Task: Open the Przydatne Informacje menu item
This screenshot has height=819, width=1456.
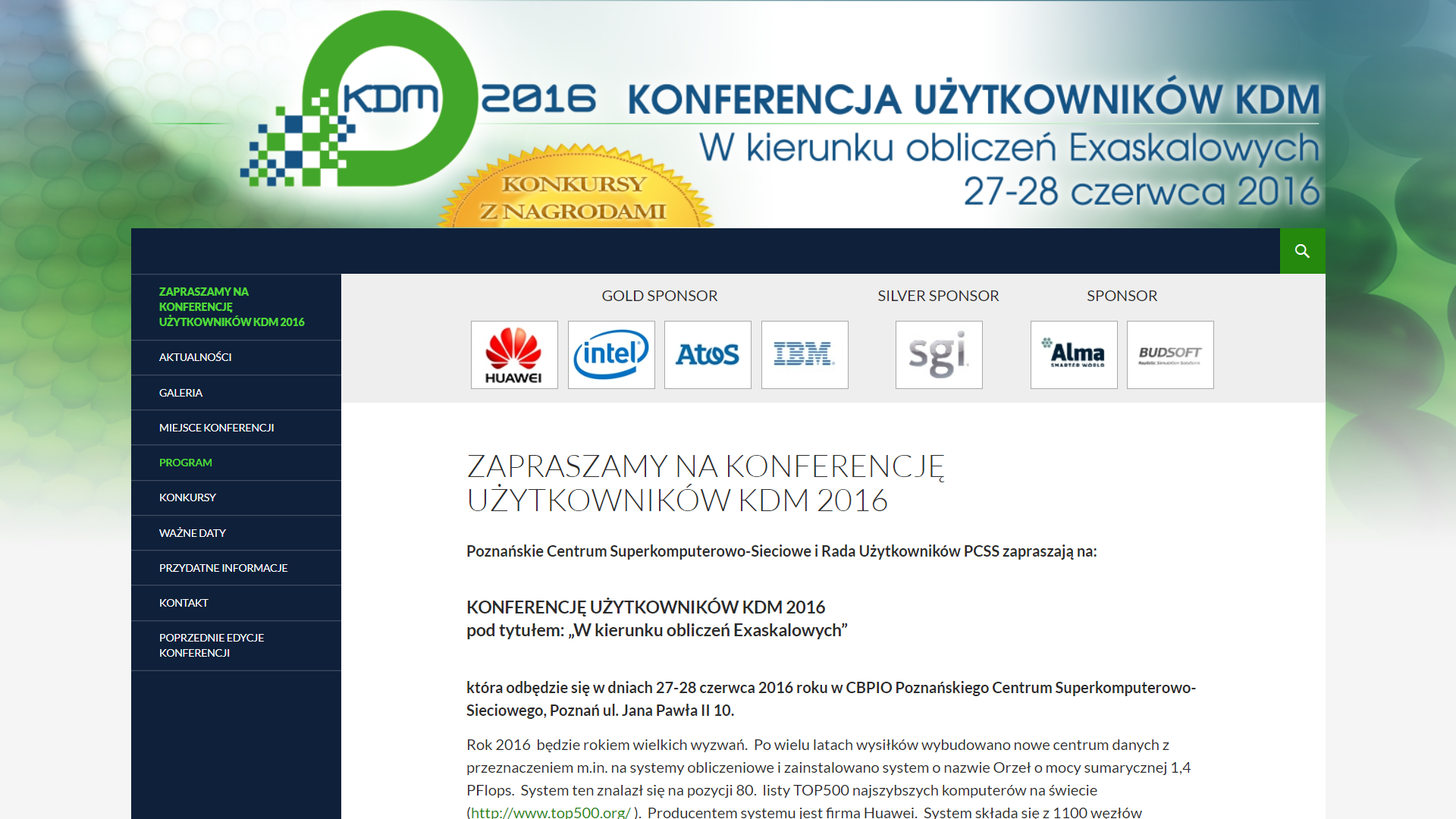Action: (x=236, y=568)
